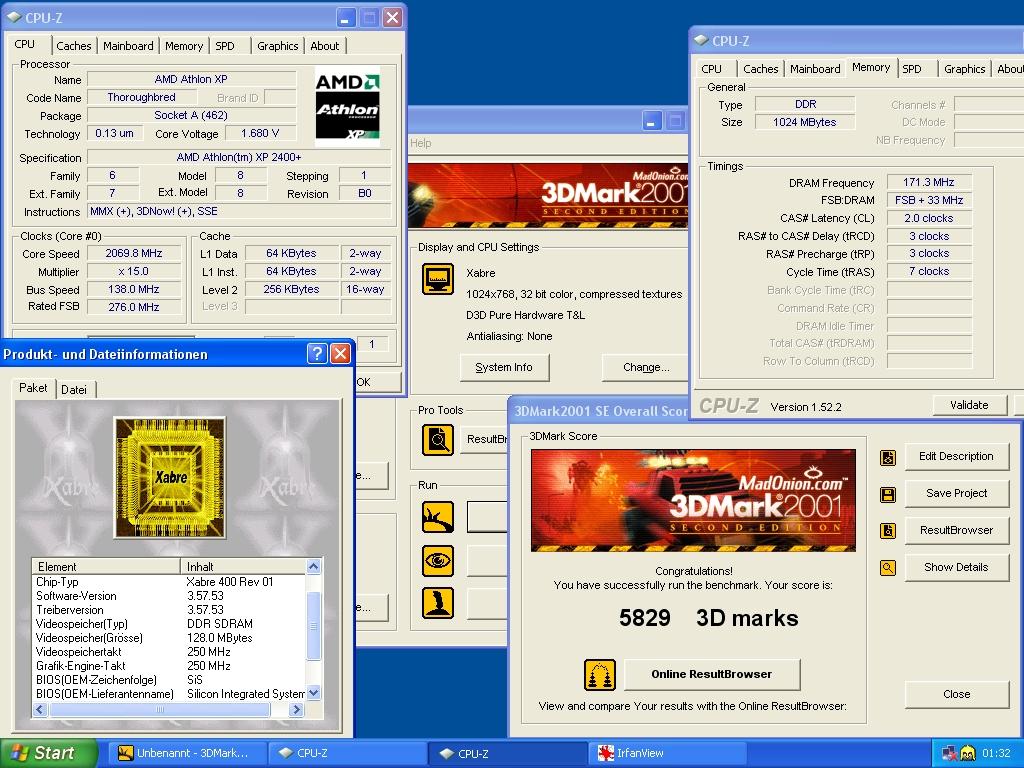This screenshot has height=768, width=1024.
Task: Click the AMD Athlon XP logo
Action: pos(347,106)
